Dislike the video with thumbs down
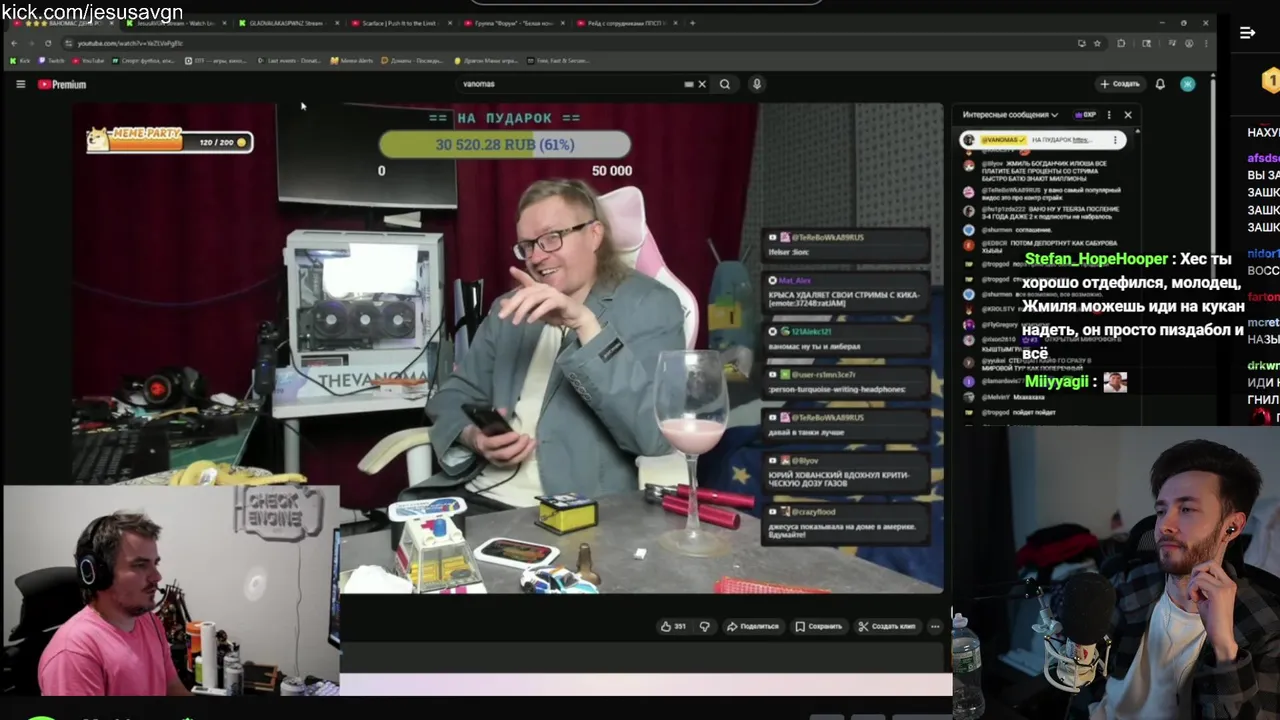This screenshot has width=1280, height=720. point(704,626)
